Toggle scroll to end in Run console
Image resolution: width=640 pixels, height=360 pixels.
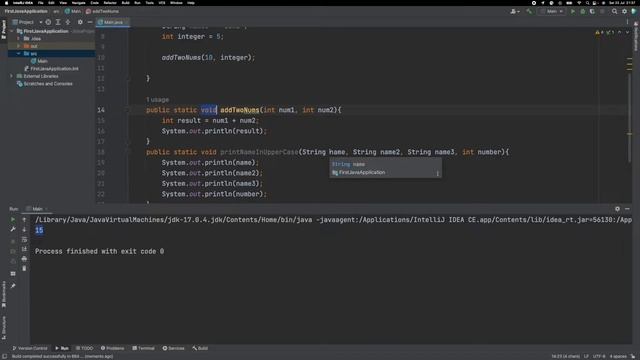[24, 249]
